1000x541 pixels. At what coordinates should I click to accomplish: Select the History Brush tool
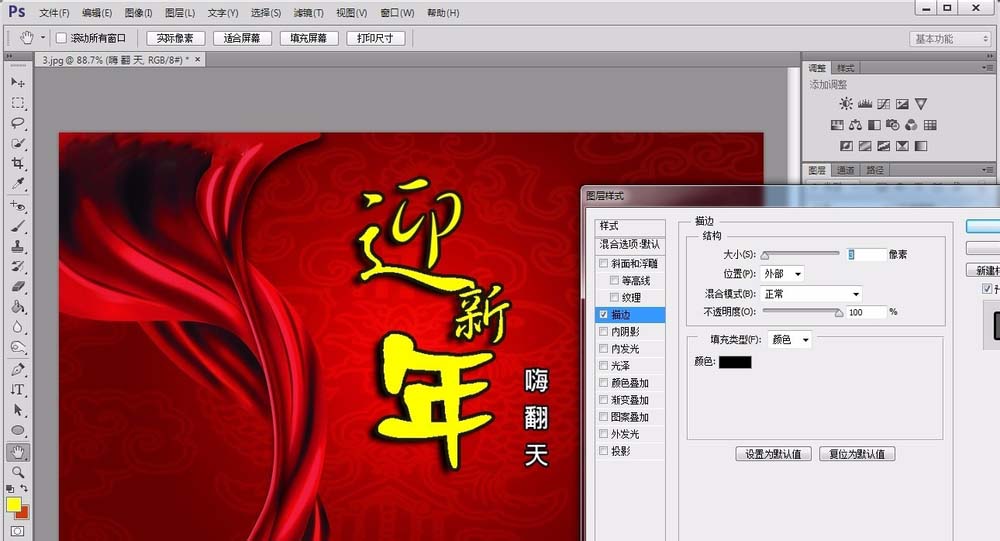[18, 267]
